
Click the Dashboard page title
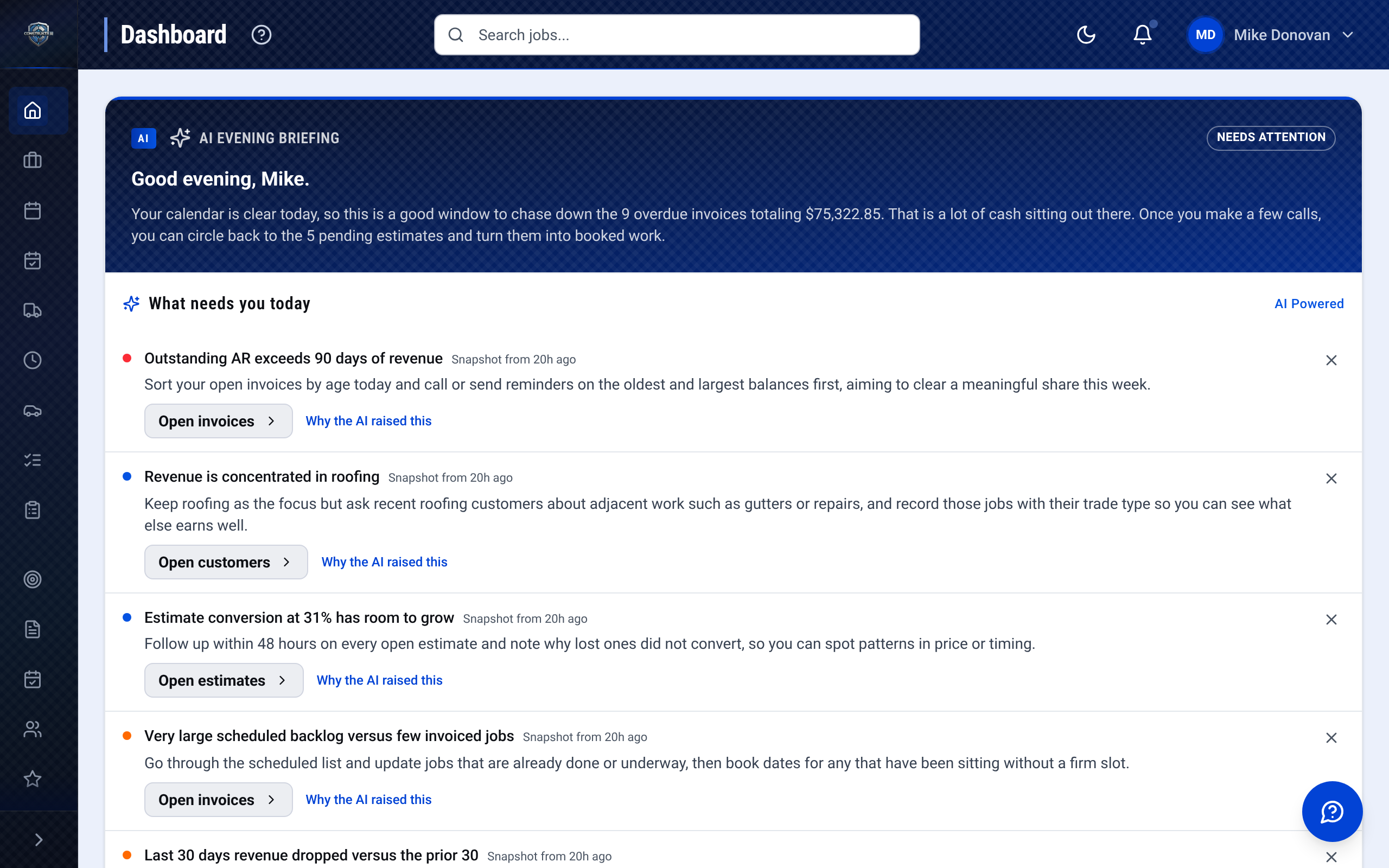(x=173, y=34)
